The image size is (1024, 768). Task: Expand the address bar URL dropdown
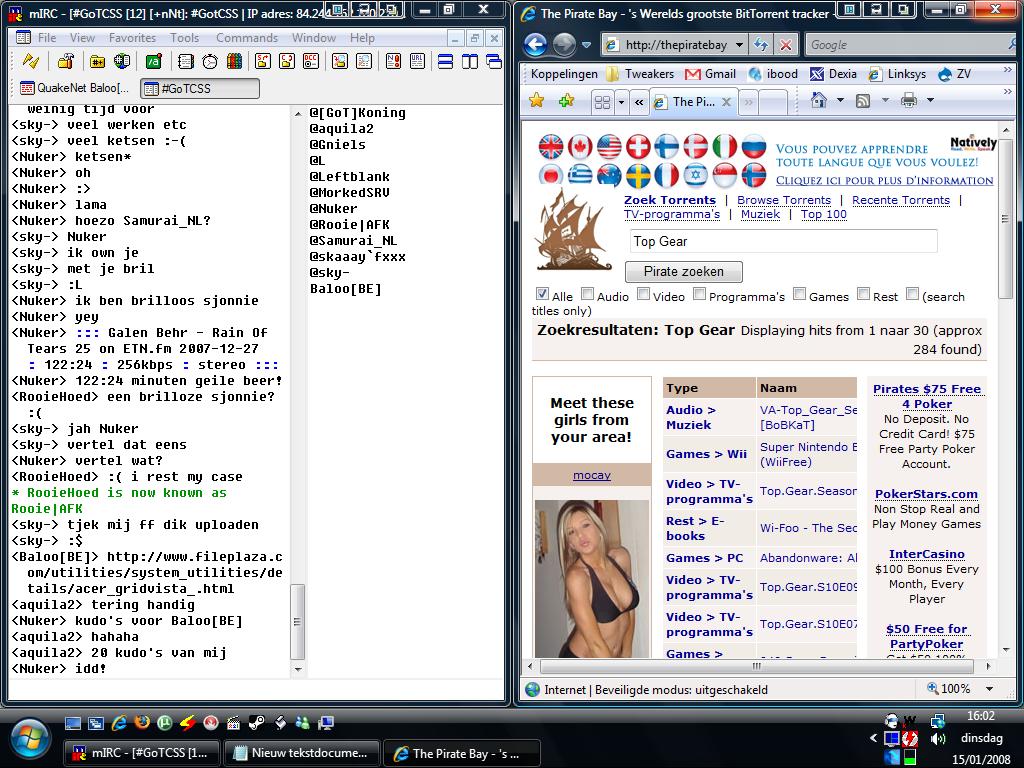739,45
